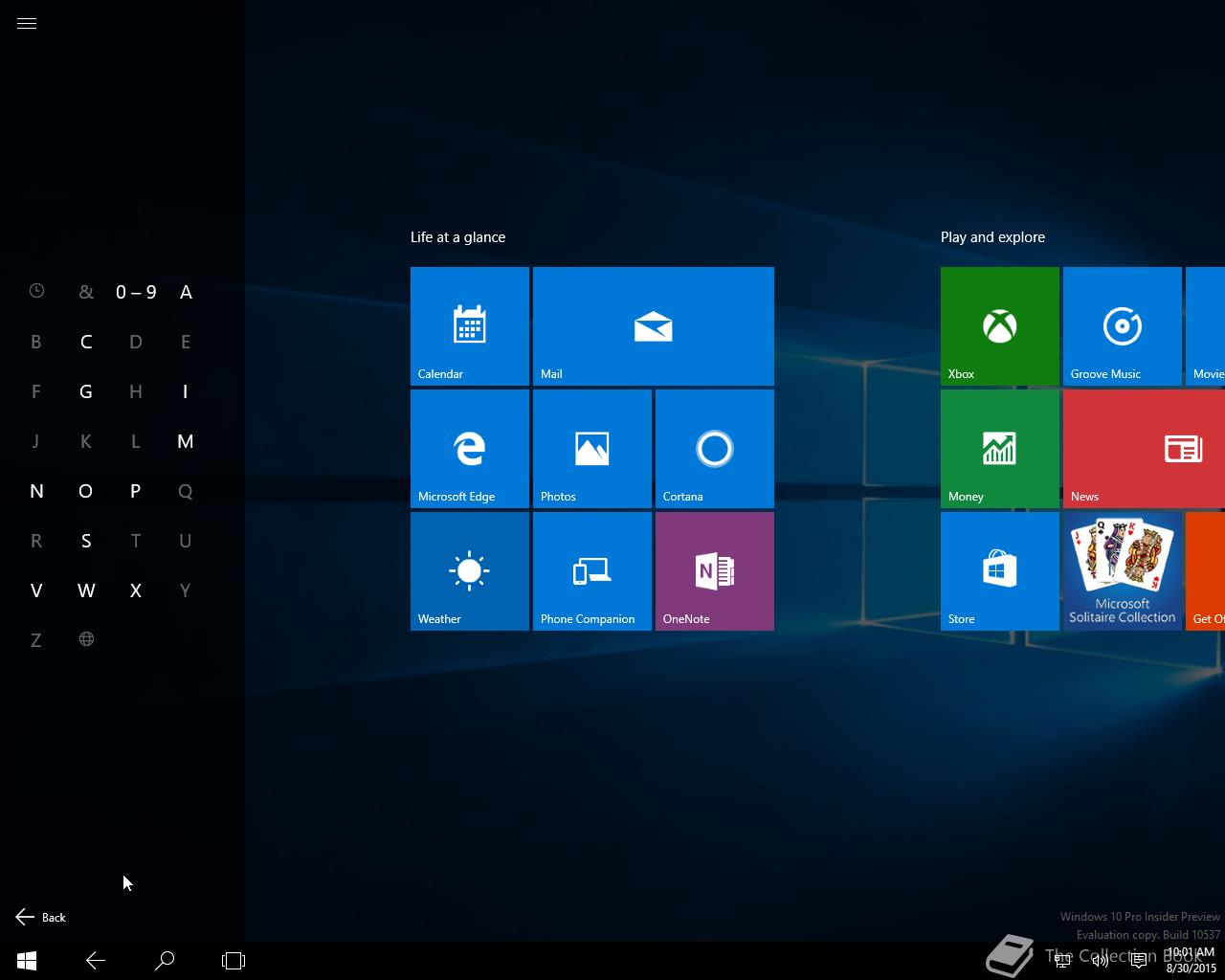Open the Calendar tile
Viewport: 1225px width, 980px height.
(470, 326)
